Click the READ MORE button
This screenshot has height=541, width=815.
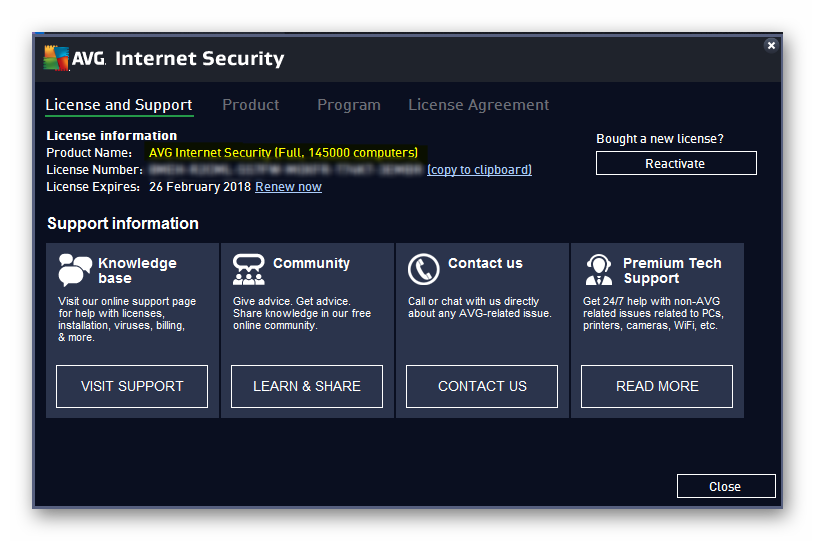click(x=657, y=386)
